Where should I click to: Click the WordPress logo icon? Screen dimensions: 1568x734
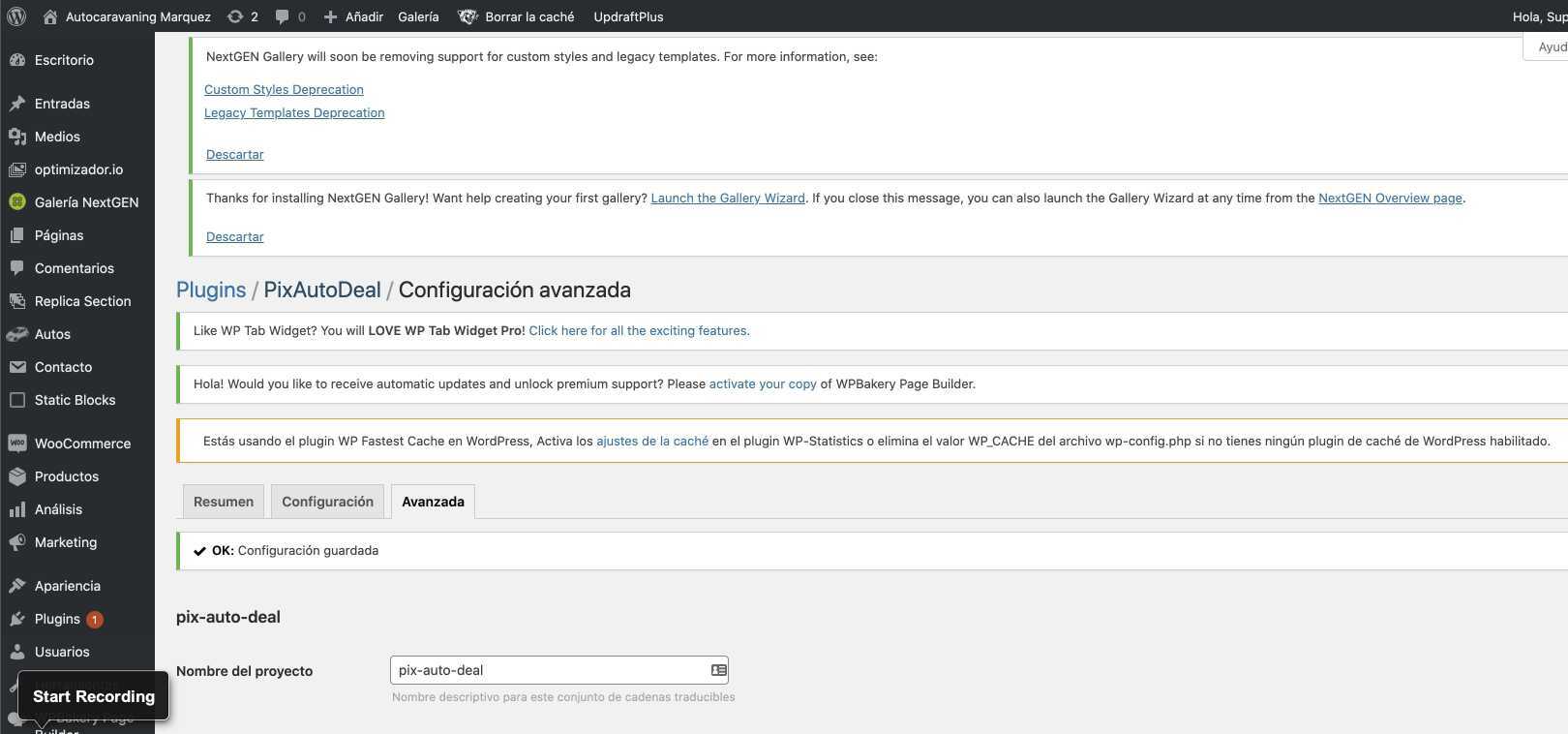[x=16, y=16]
